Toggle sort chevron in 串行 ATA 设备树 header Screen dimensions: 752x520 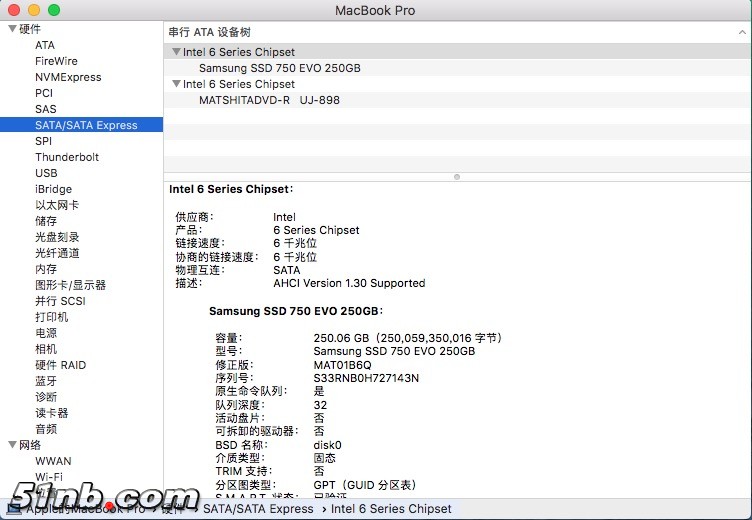click(x=742, y=32)
